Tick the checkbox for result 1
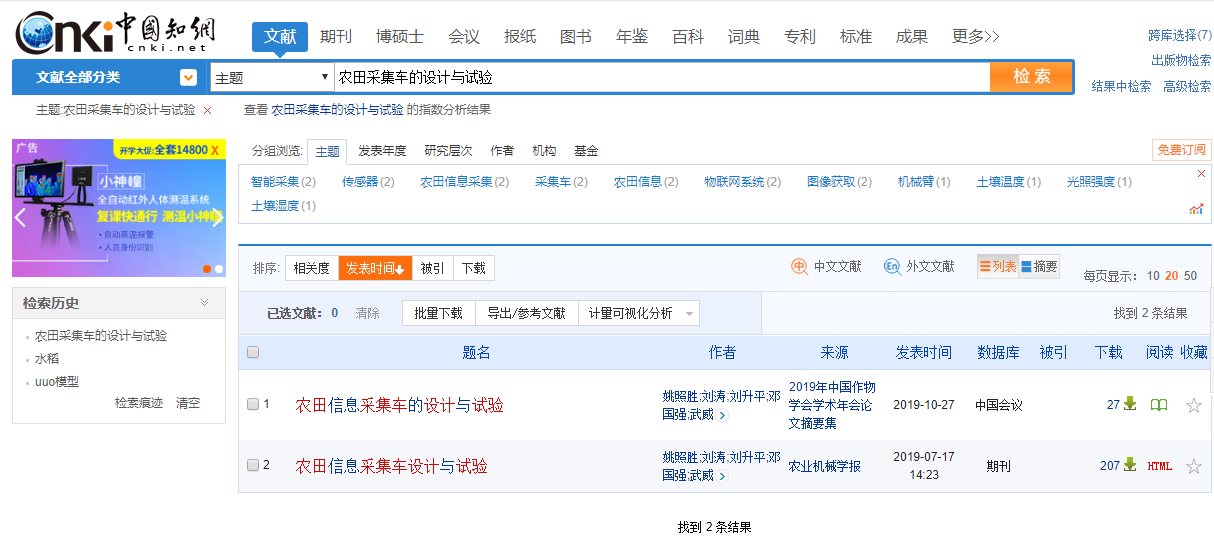The width and height of the screenshot is (1214, 539). pos(253,404)
